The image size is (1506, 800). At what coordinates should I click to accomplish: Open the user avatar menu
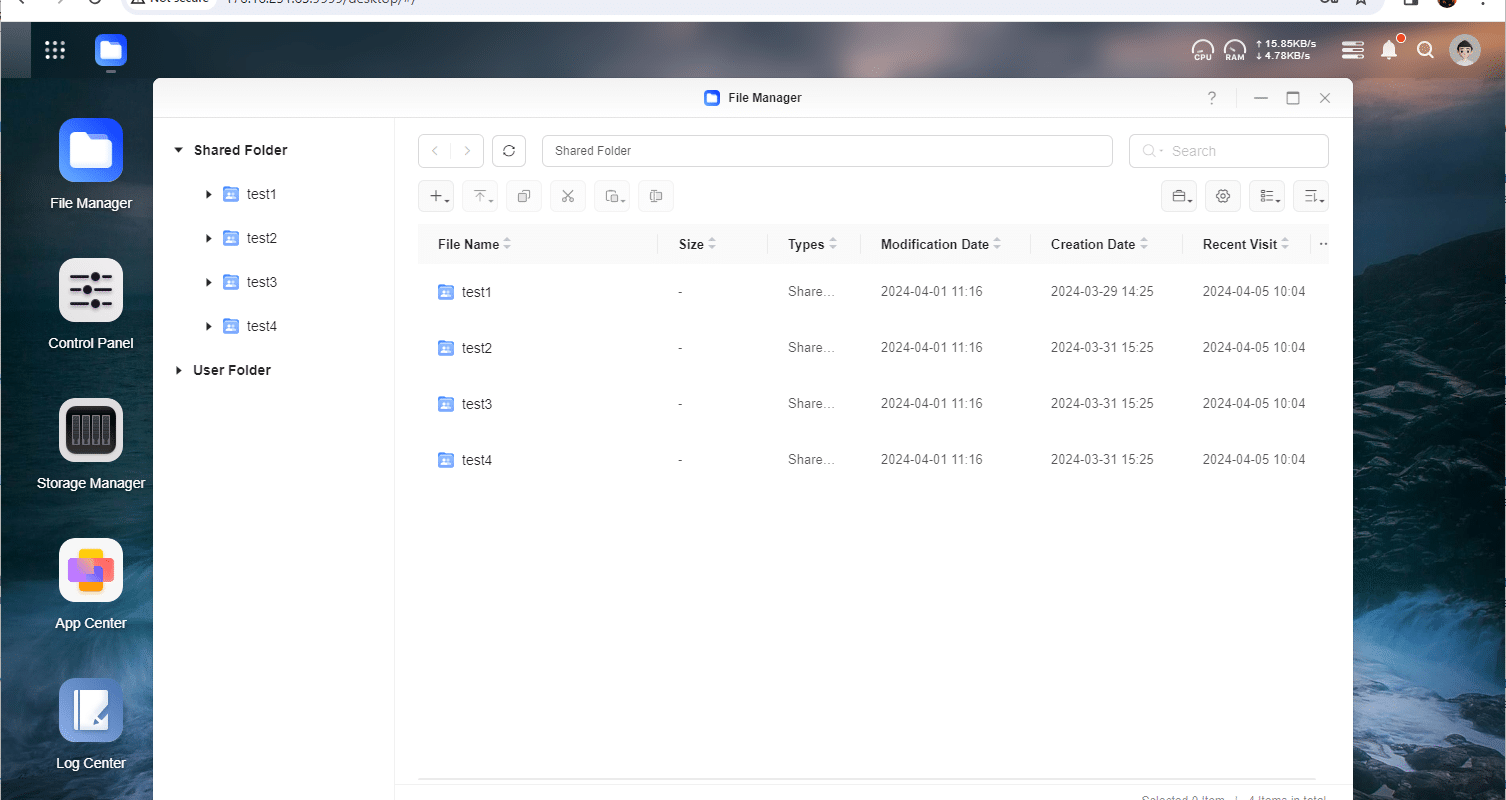(x=1465, y=50)
